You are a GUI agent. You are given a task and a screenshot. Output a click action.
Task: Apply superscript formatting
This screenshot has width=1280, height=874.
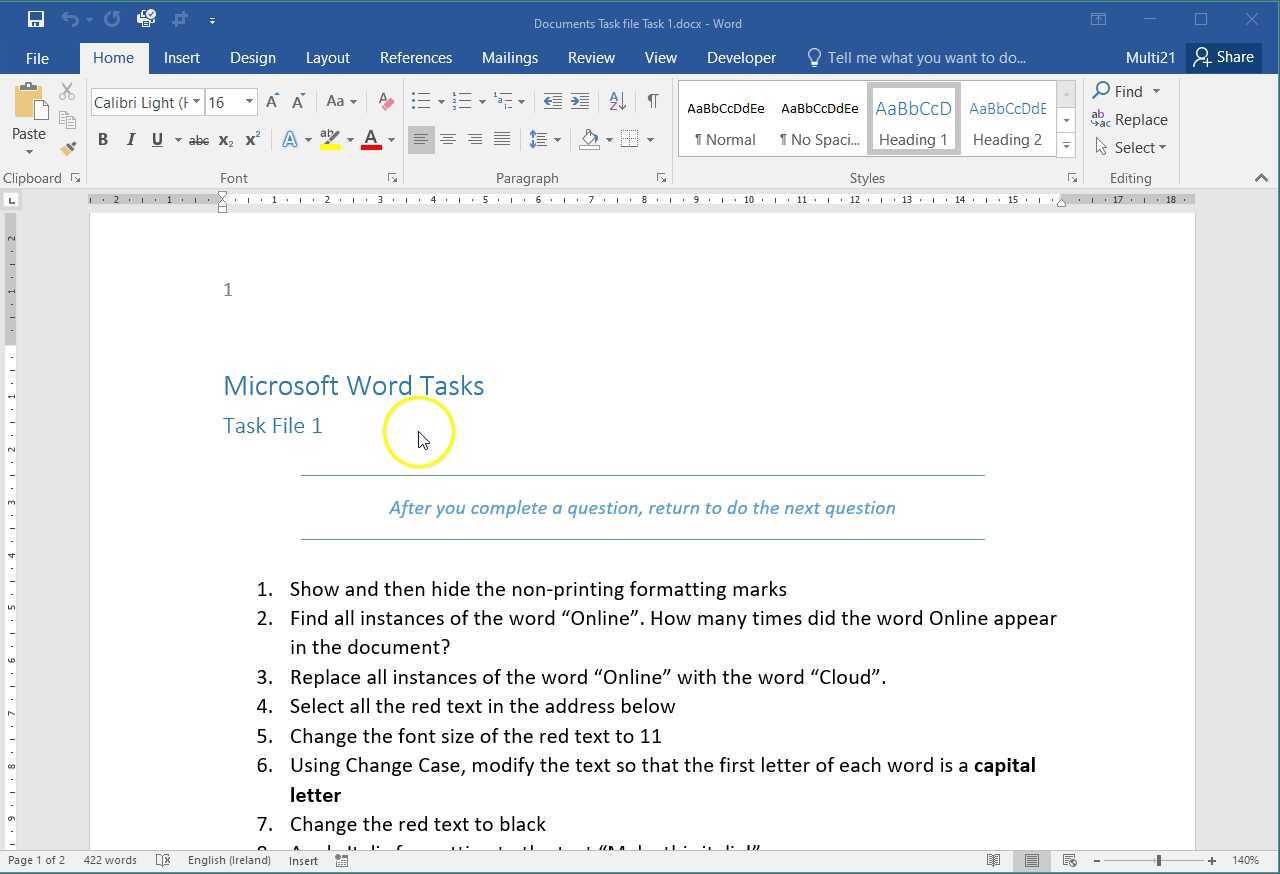(x=253, y=140)
